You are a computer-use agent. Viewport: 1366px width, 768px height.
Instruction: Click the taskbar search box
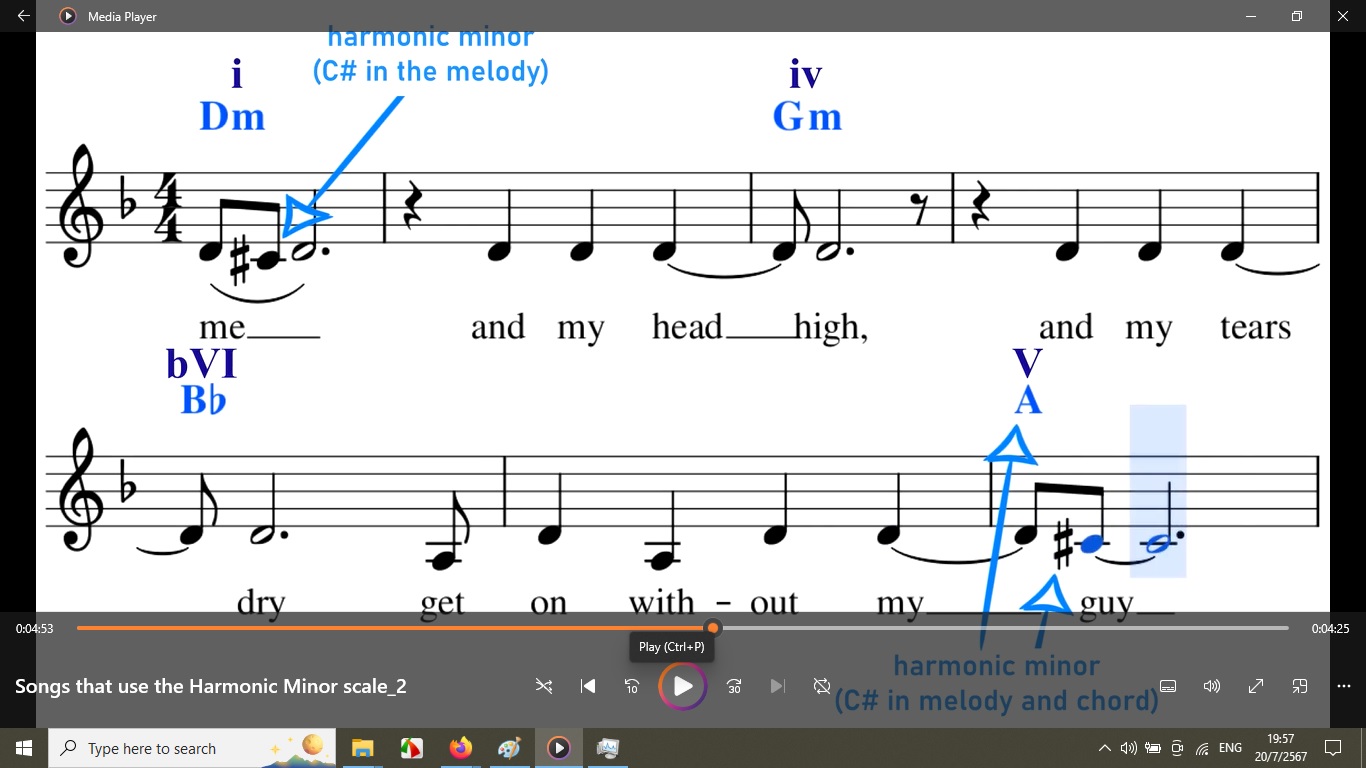point(193,748)
